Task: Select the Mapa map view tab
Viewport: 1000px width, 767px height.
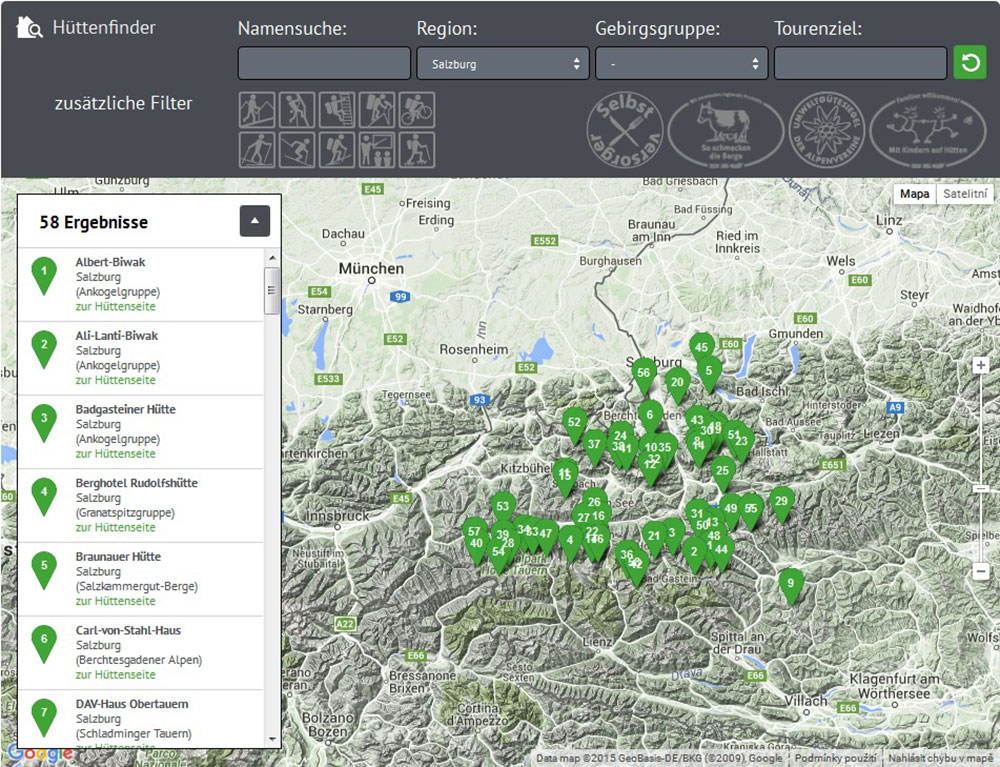Action: tap(914, 194)
